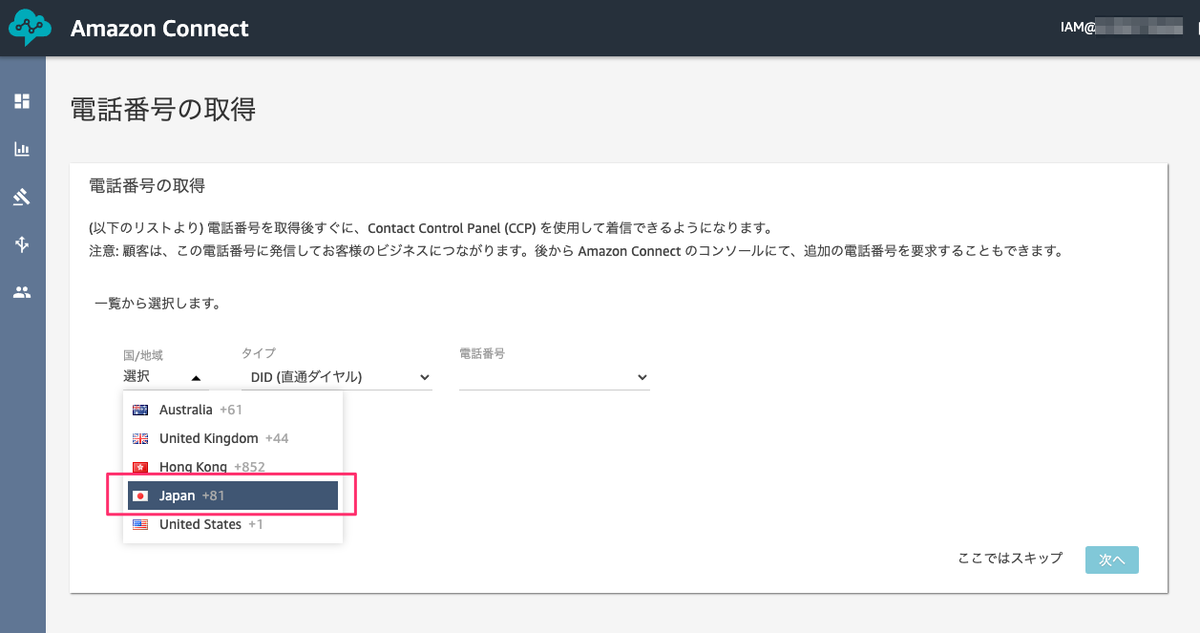Collapse the 国/地域 country dropdown
Image resolution: width=1200 pixels, height=633 pixels.
[x=163, y=377]
